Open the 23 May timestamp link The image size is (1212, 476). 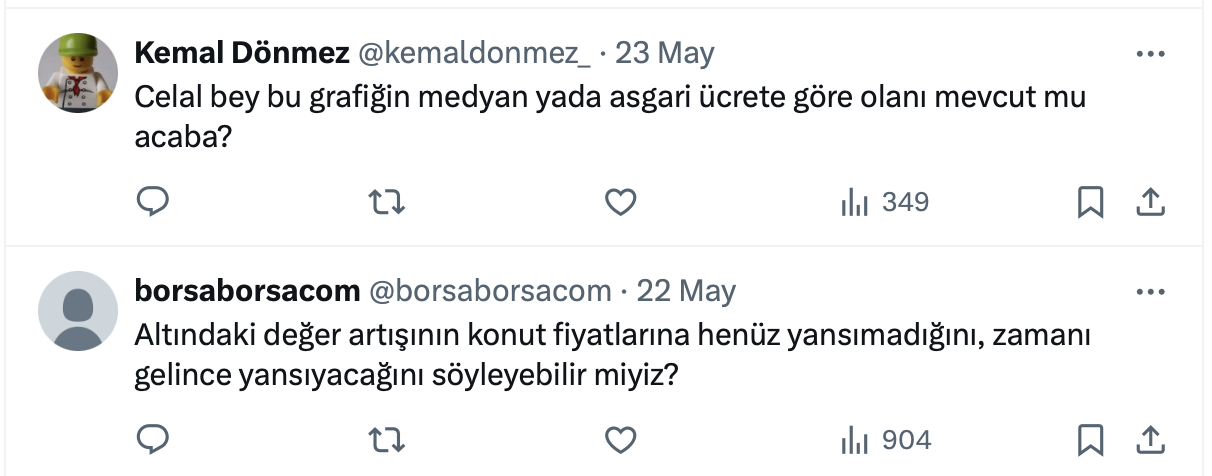tap(665, 53)
